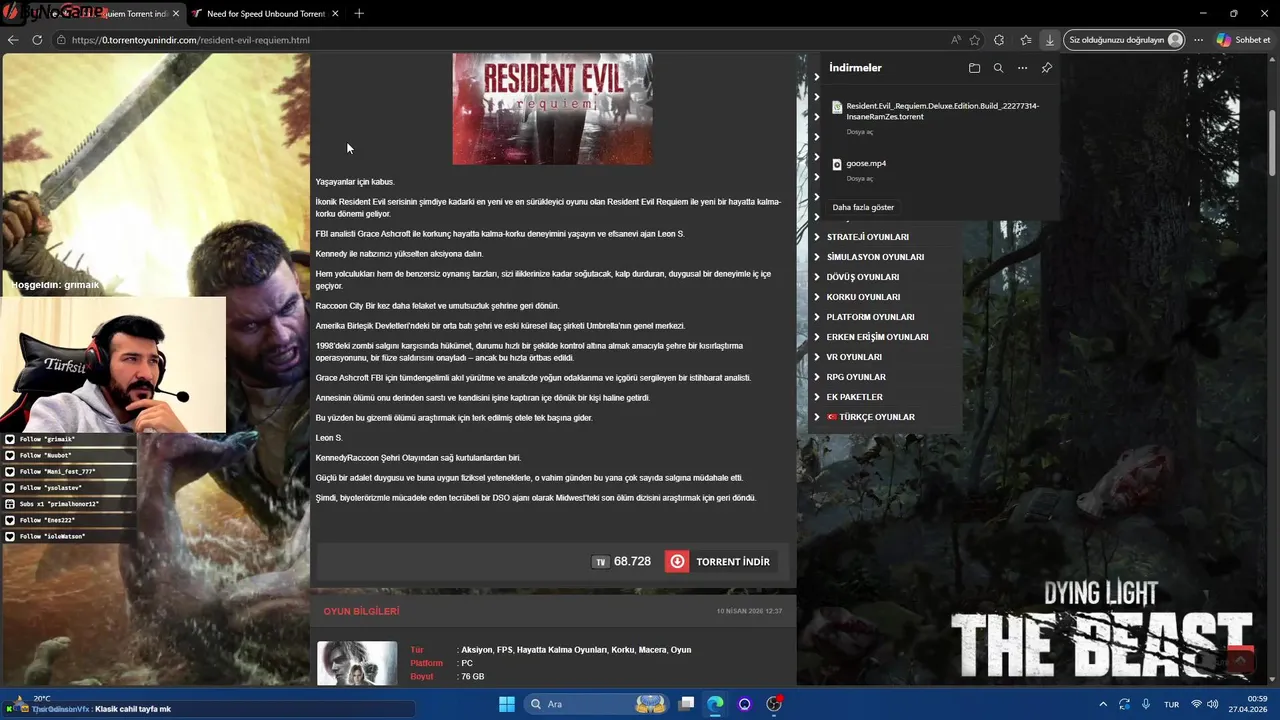Expand SİMULASYON OYUNLARI category

coord(875,257)
